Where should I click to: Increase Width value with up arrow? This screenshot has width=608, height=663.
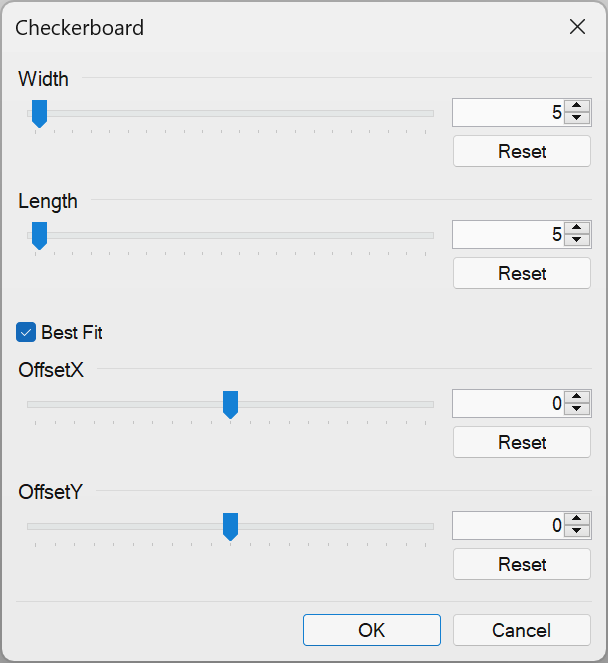coord(576,106)
